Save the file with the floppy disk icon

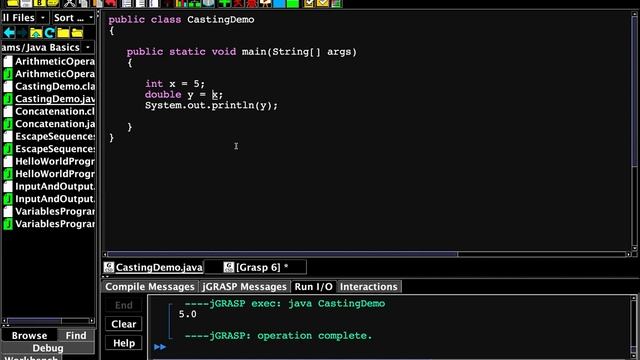click(x=26, y=3)
